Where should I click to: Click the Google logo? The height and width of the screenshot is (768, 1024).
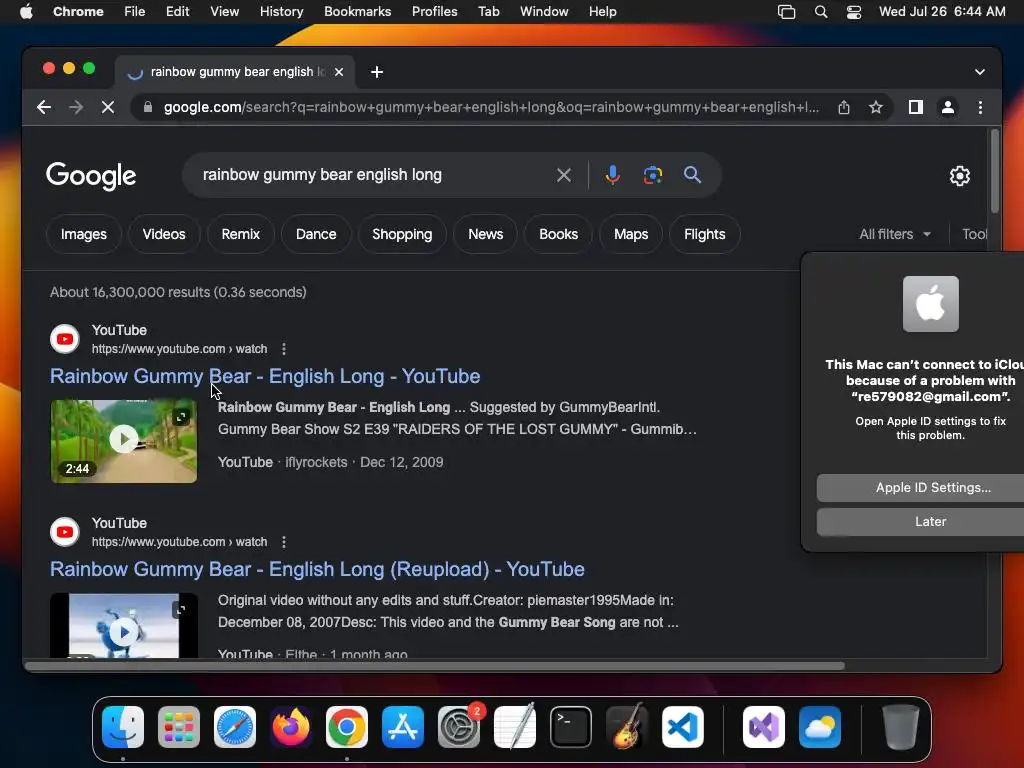91,176
